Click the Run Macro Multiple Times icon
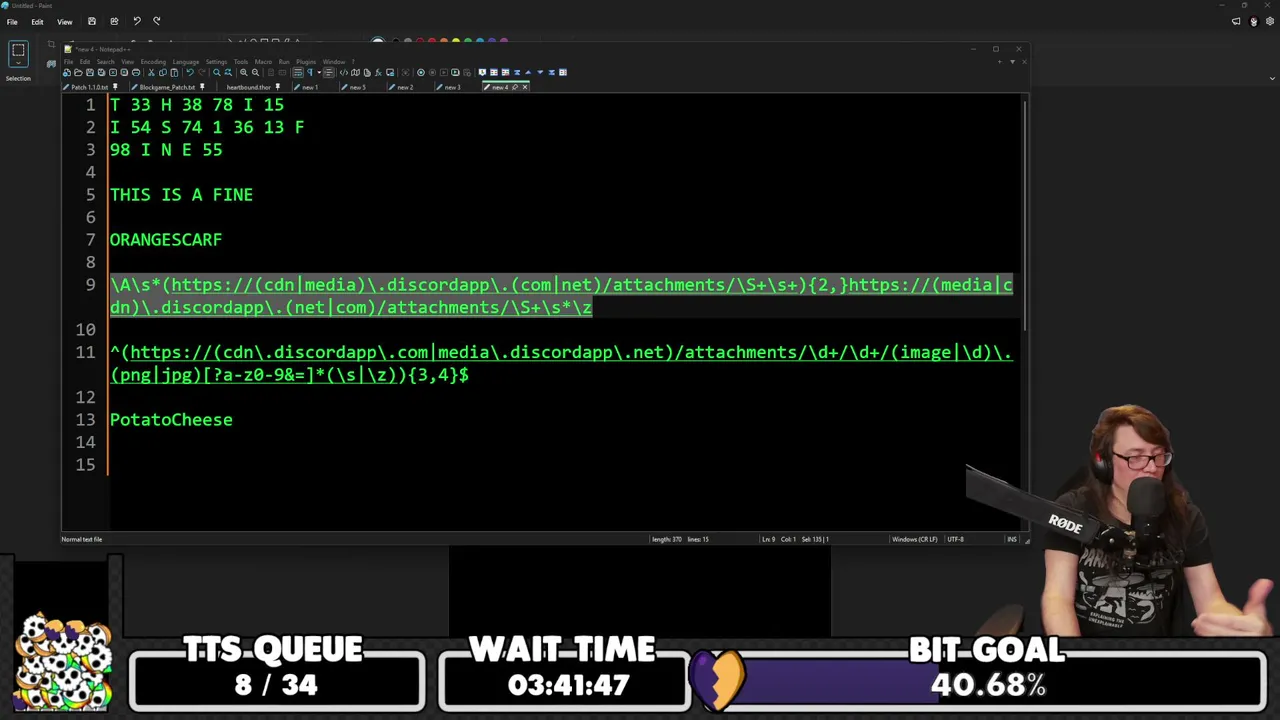Screen dimensions: 1280x720 point(455,72)
